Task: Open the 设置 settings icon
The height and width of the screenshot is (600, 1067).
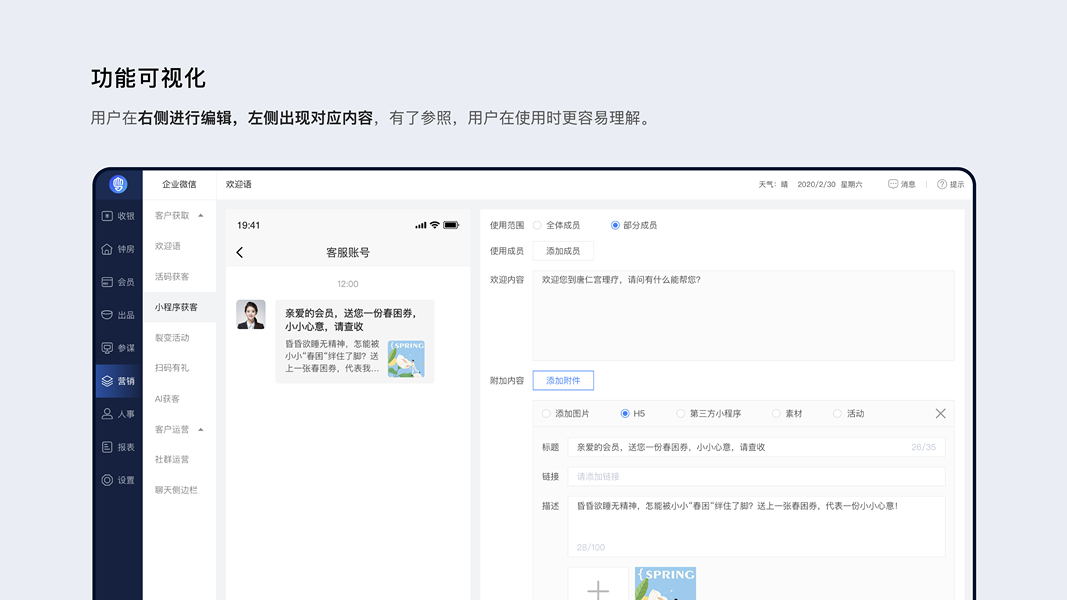Action: pos(107,480)
